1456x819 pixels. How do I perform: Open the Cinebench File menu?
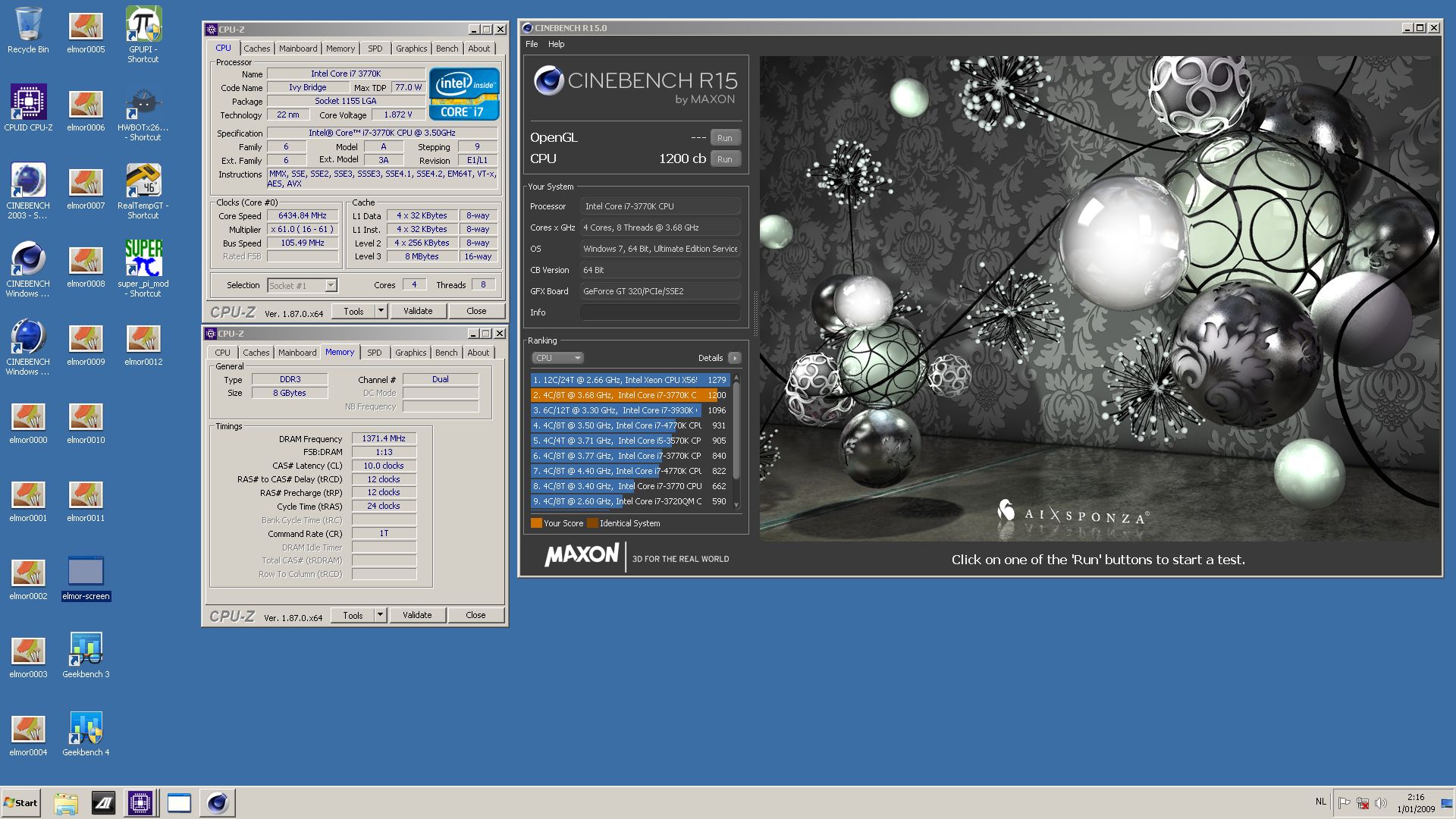[532, 44]
